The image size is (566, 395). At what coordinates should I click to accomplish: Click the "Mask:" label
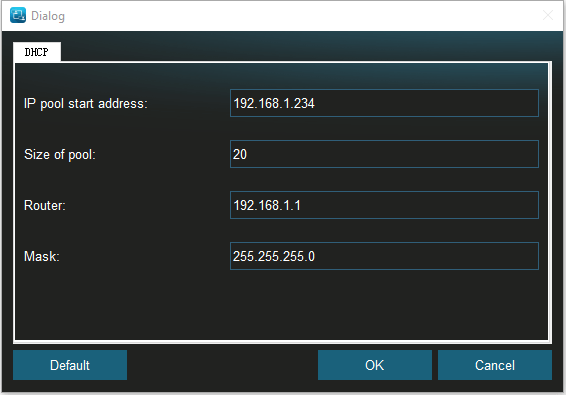click(42, 256)
